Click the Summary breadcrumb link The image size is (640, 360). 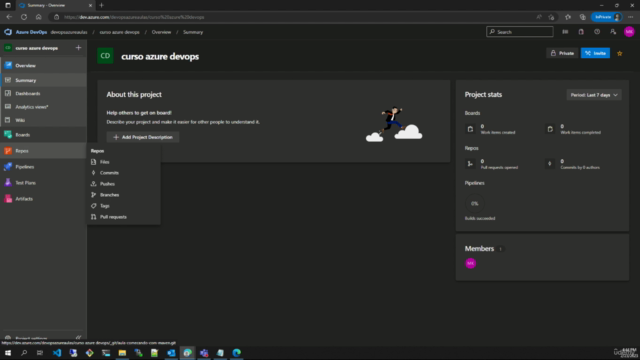pyautogui.click(x=193, y=32)
